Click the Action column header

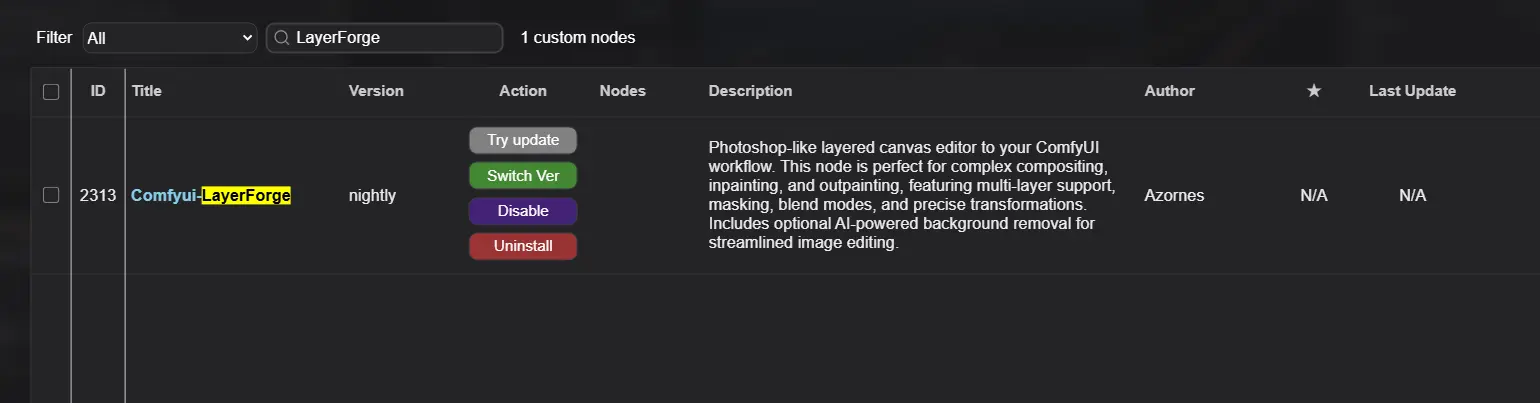point(523,91)
